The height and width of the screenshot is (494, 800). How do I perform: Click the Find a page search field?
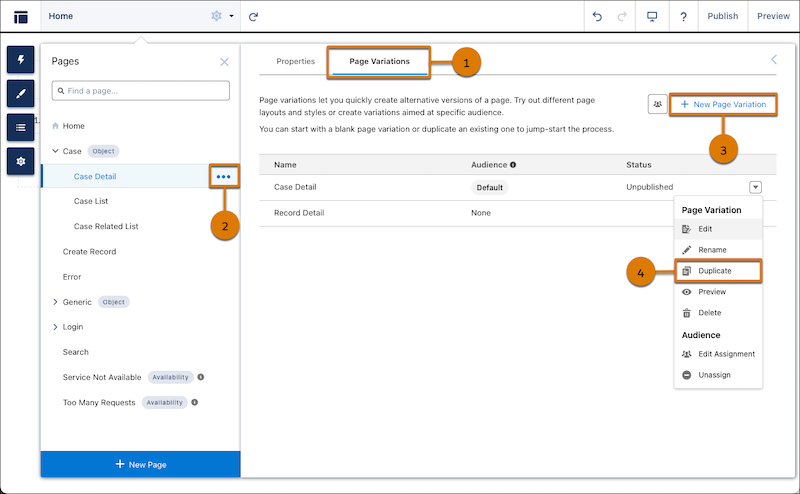point(140,91)
